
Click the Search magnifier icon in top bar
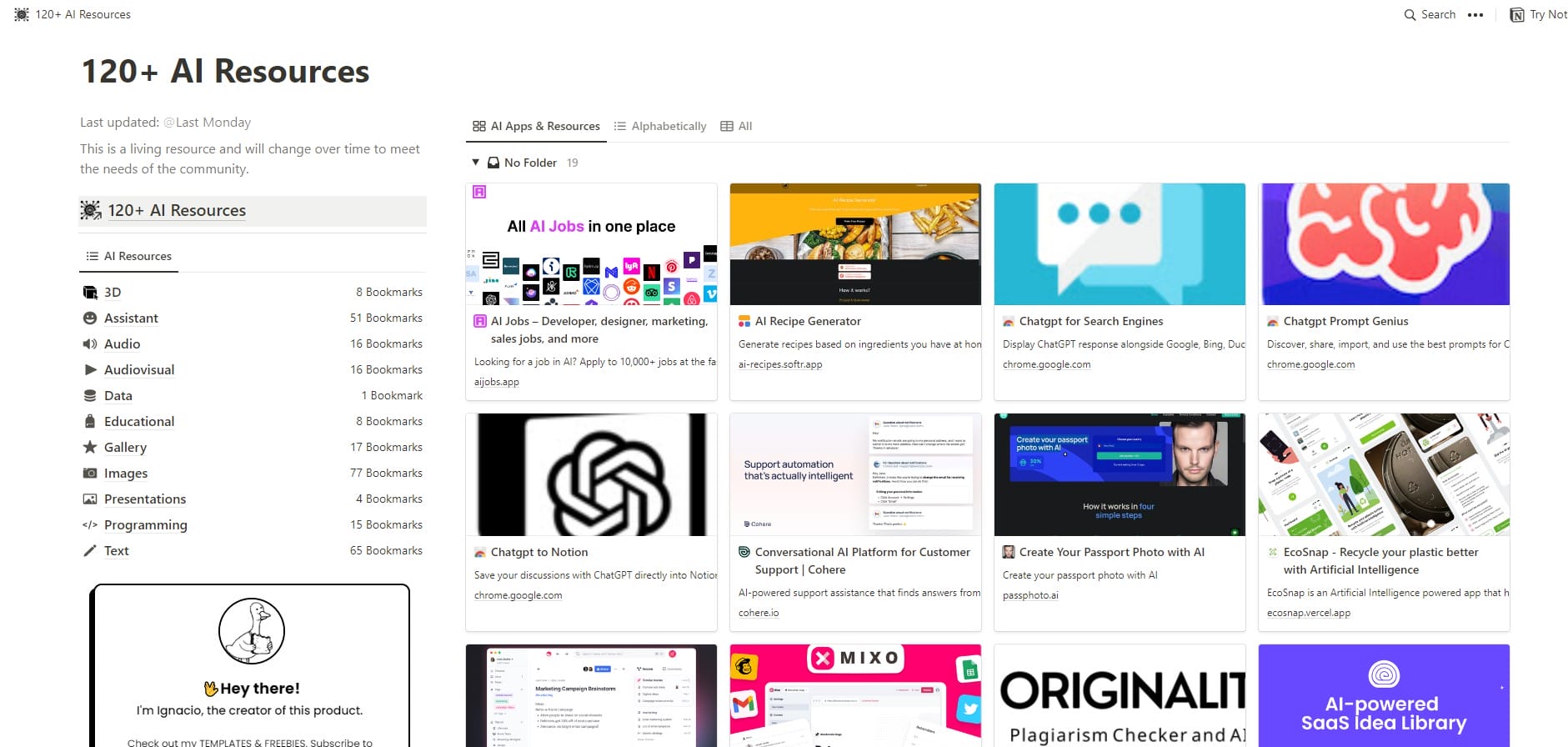click(x=1410, y=15)
